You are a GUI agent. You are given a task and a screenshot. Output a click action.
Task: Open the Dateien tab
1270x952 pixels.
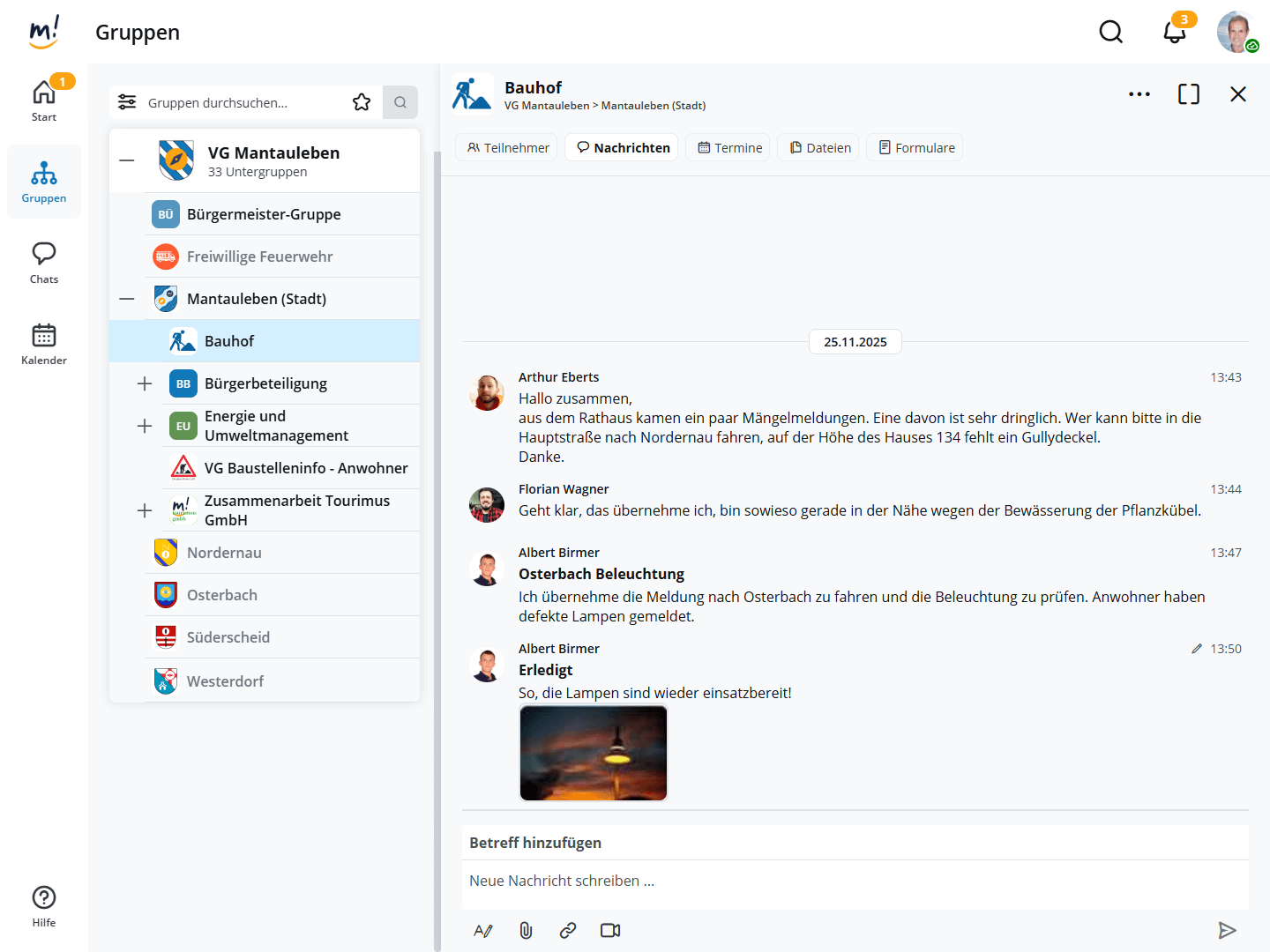coord(820,147)
